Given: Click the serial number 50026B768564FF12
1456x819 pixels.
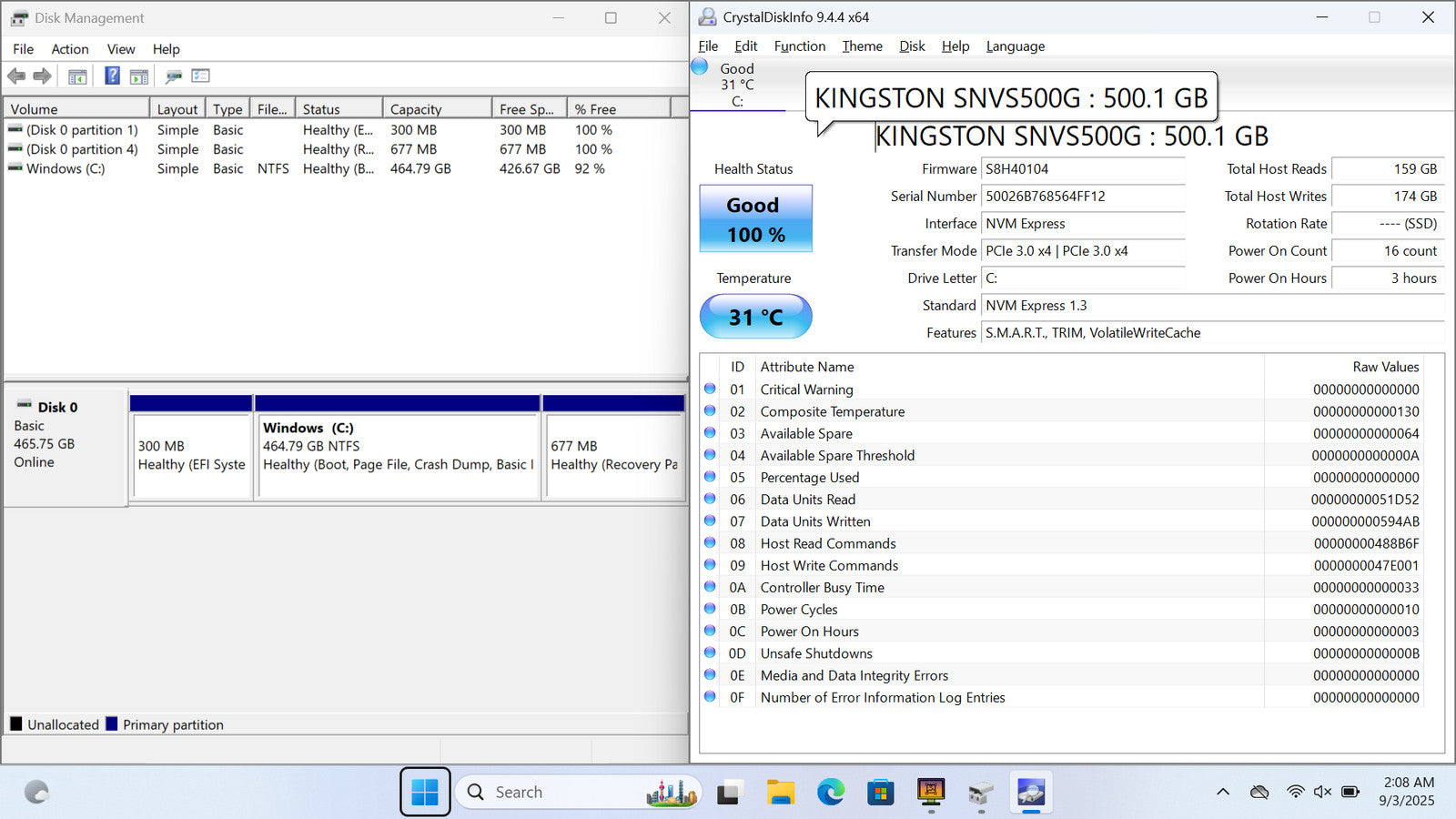Looking at the screenshot, I should (1083, 197).
